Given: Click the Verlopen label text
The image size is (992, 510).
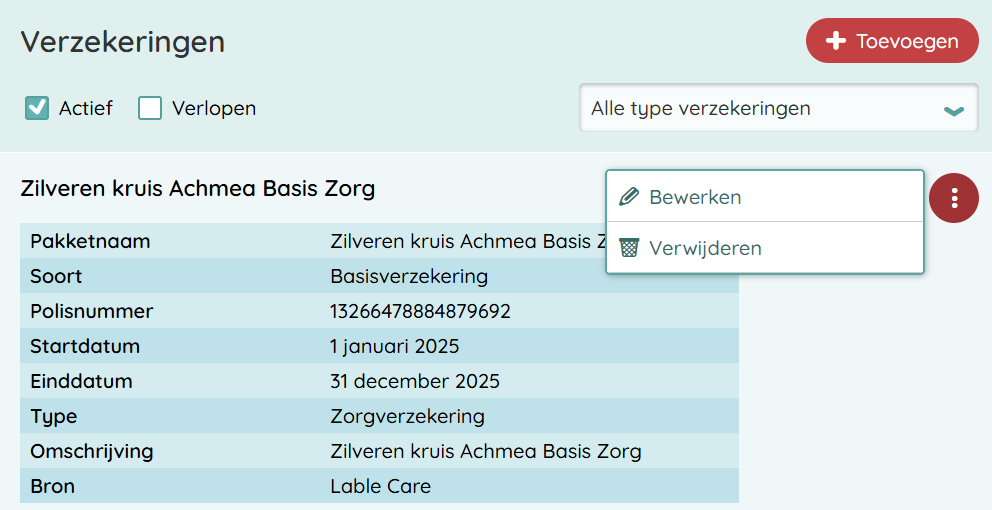Looking at the screenshot, I should 214,108.
